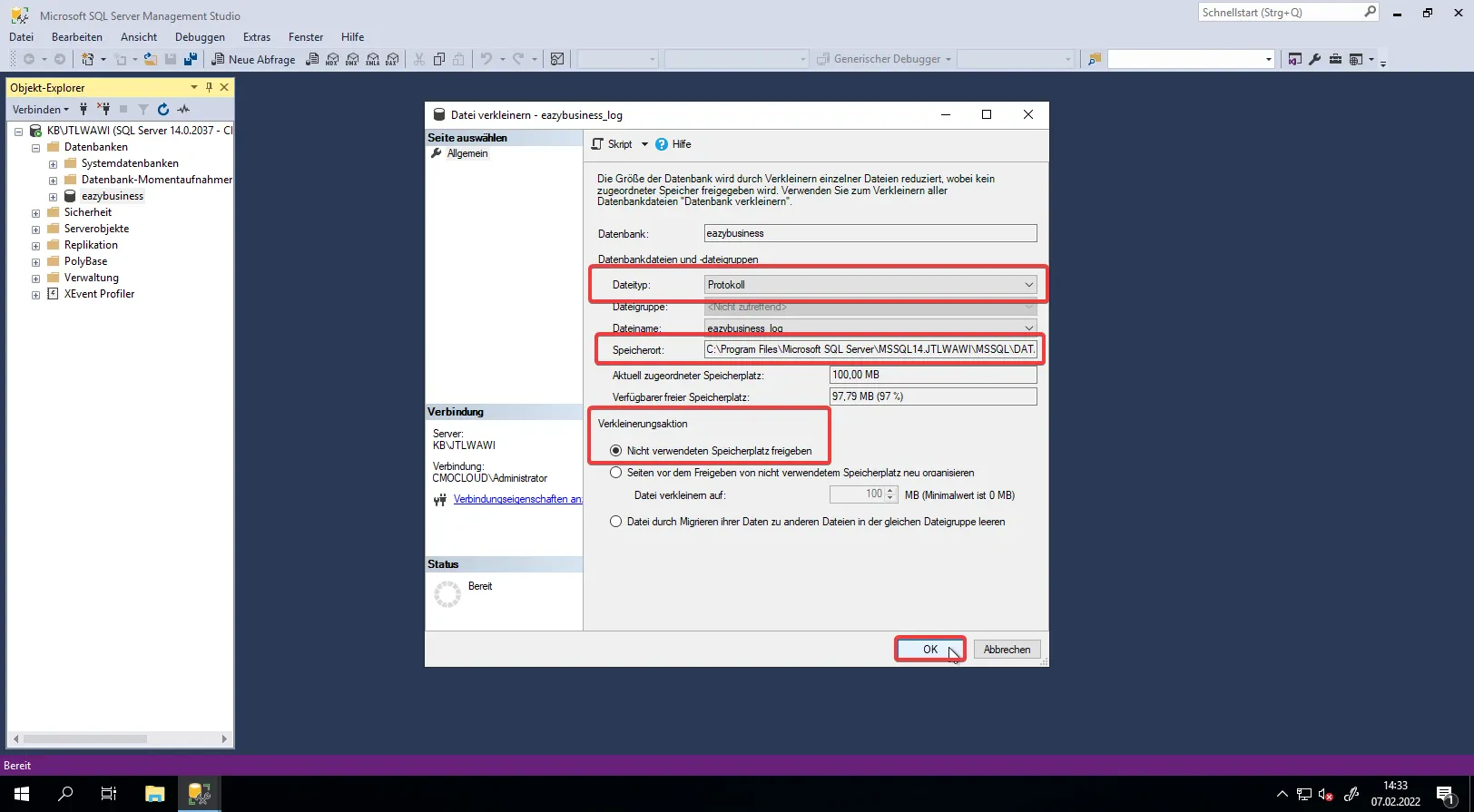Select the XEvent Profiler tree item
Image resolution: width=1474 pixels, height=812 pixels.
pyautogui.click(x=99, y=294)
